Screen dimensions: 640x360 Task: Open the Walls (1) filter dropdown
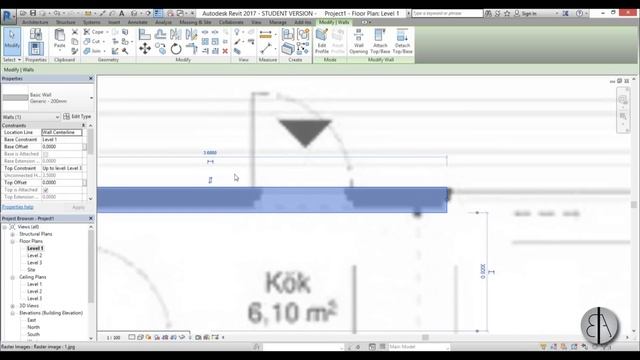(31, 117)
